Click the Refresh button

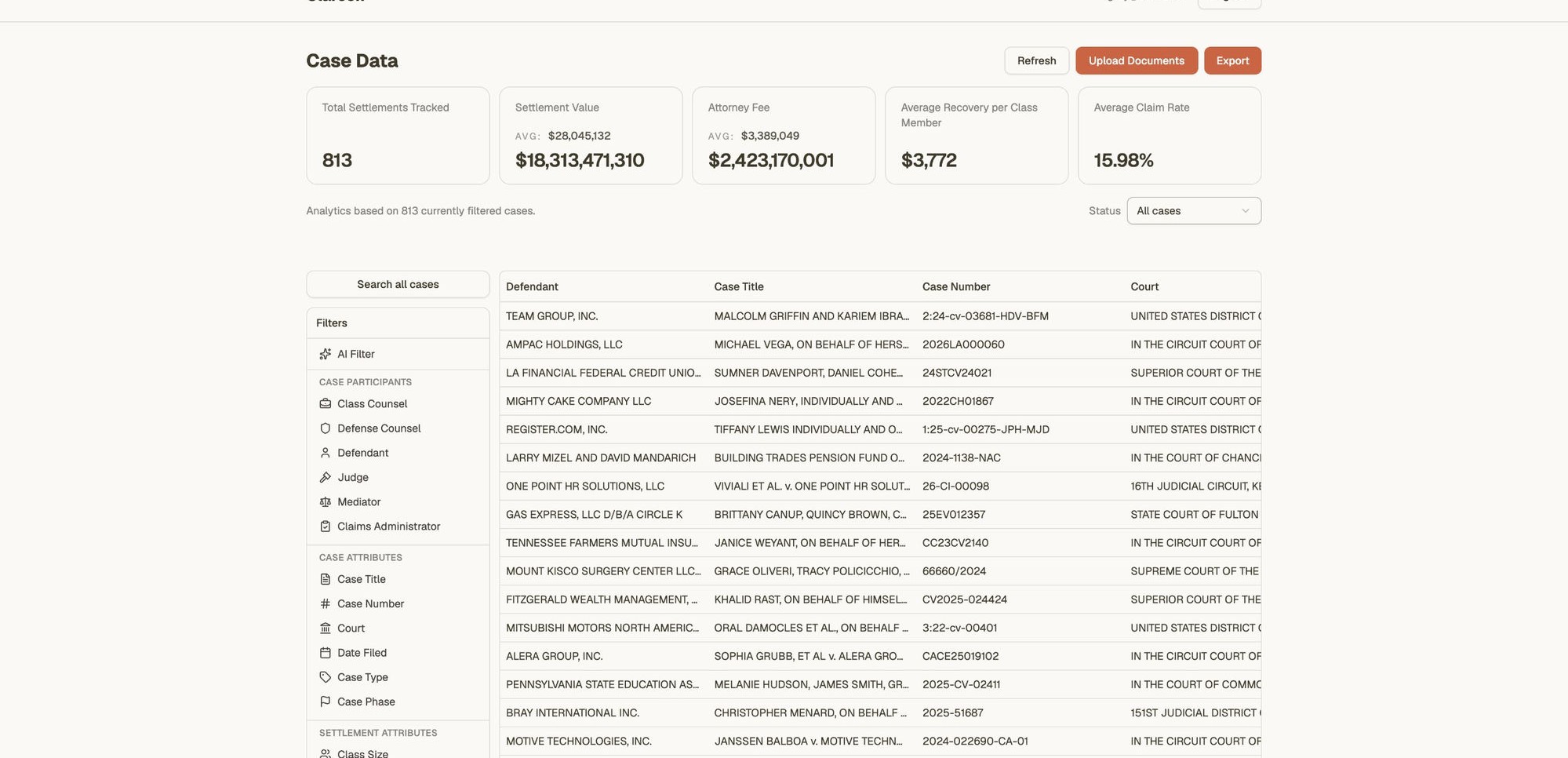click(1036, 61)
